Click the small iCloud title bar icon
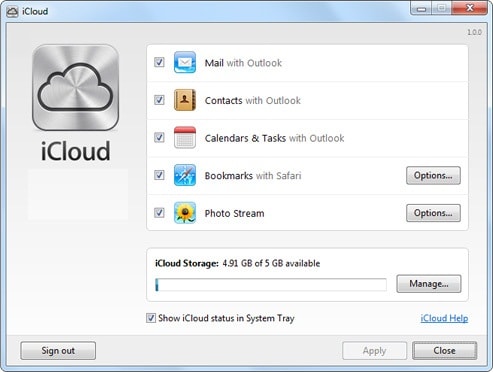 tap(12, 12)
